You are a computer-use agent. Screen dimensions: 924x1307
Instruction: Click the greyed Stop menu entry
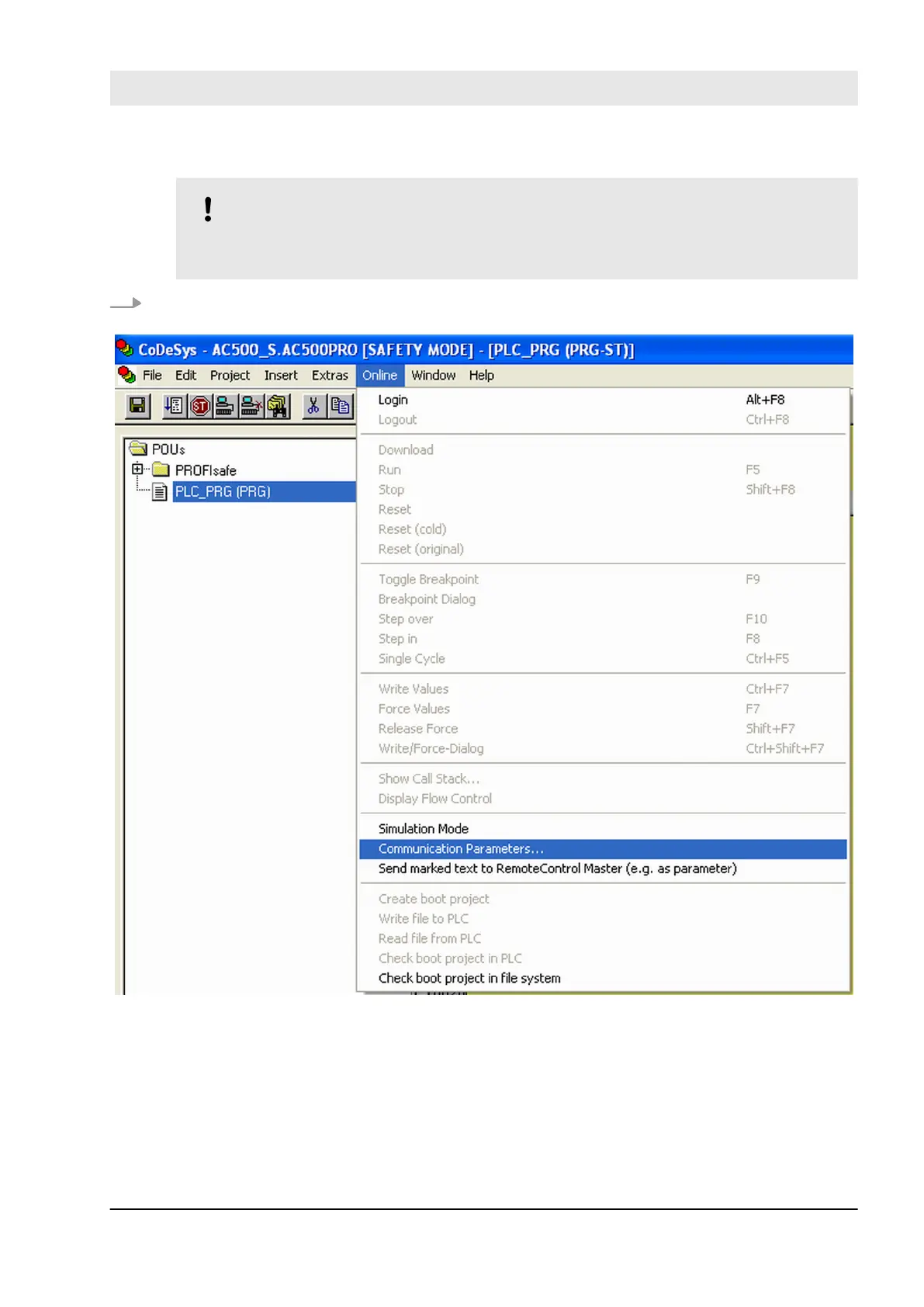pyautogui.click(x=603, y=490)
